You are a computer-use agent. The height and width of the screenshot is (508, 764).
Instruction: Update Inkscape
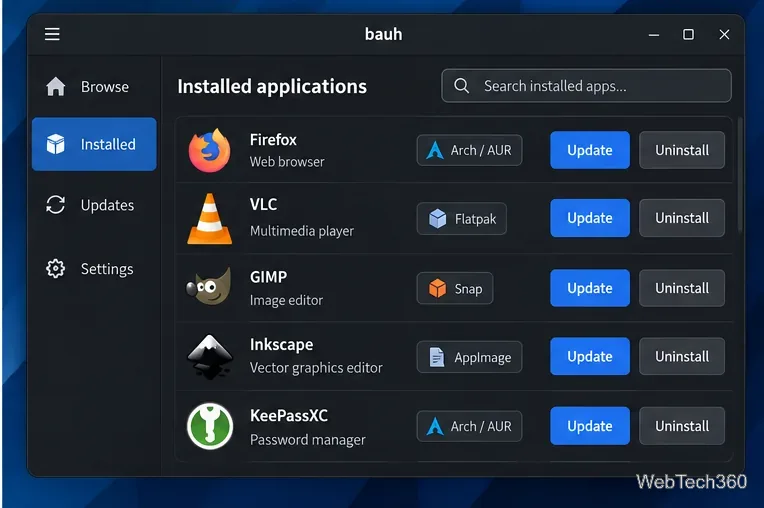pyautogui.click(x=590, y=356)
